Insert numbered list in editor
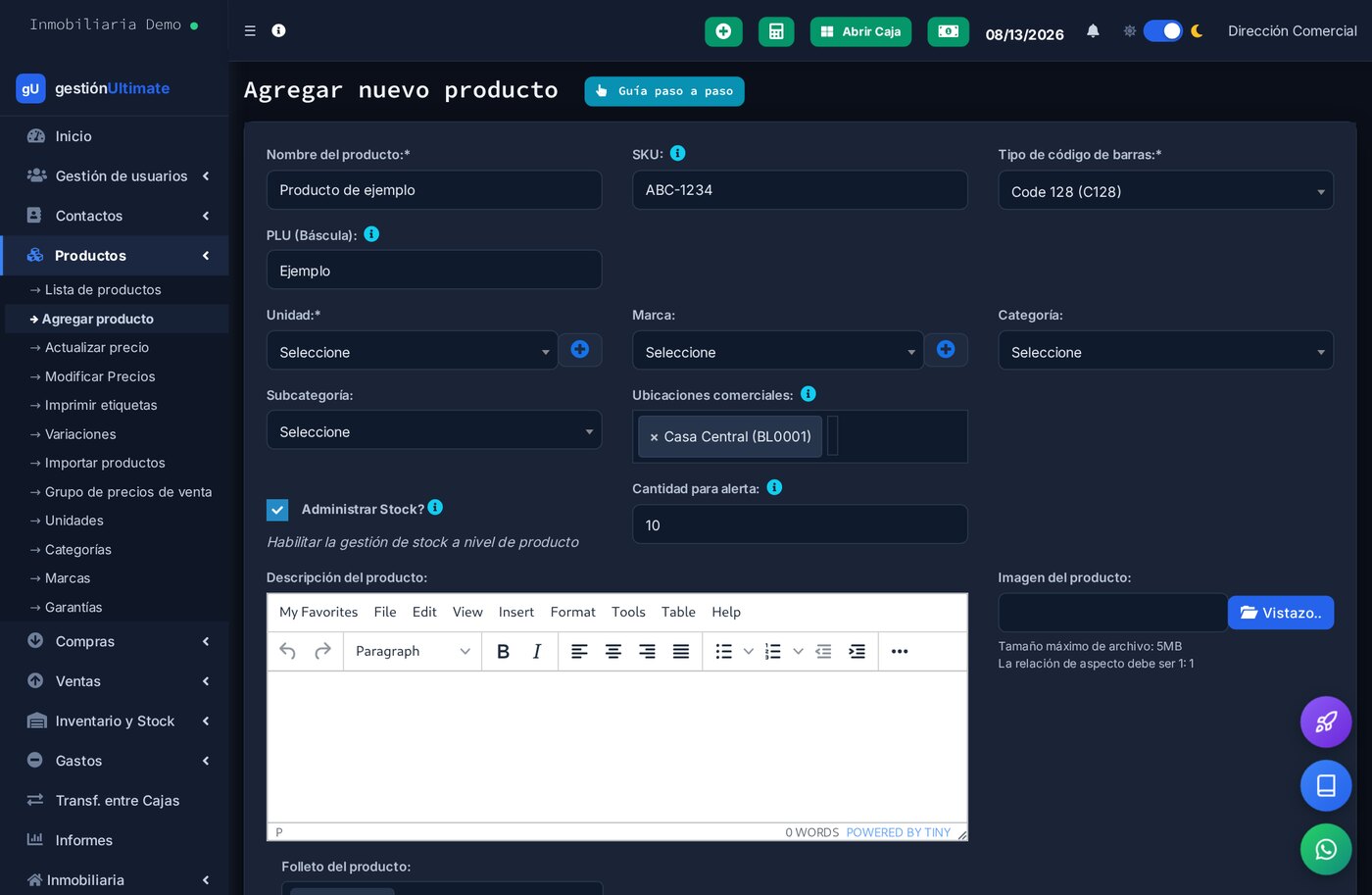The width and height of the screenshot is (1372, 895). coord(773,651)
